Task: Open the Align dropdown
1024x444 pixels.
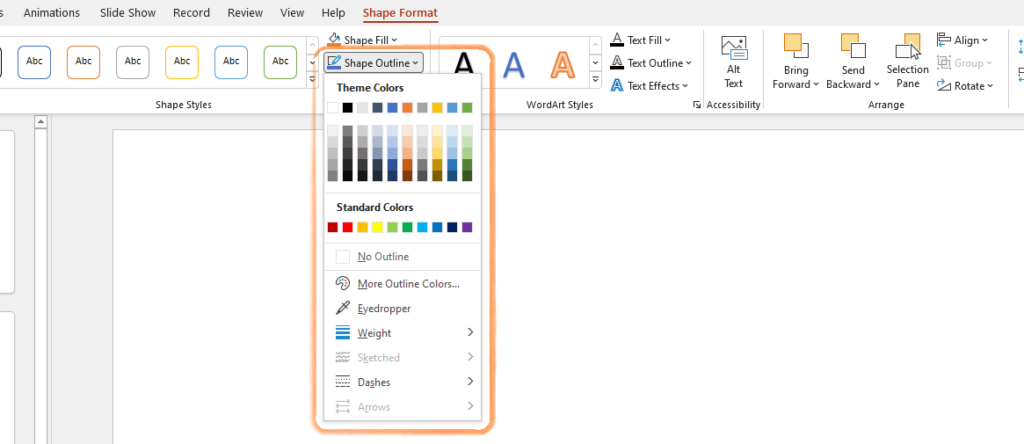Action: click(962, 40)
